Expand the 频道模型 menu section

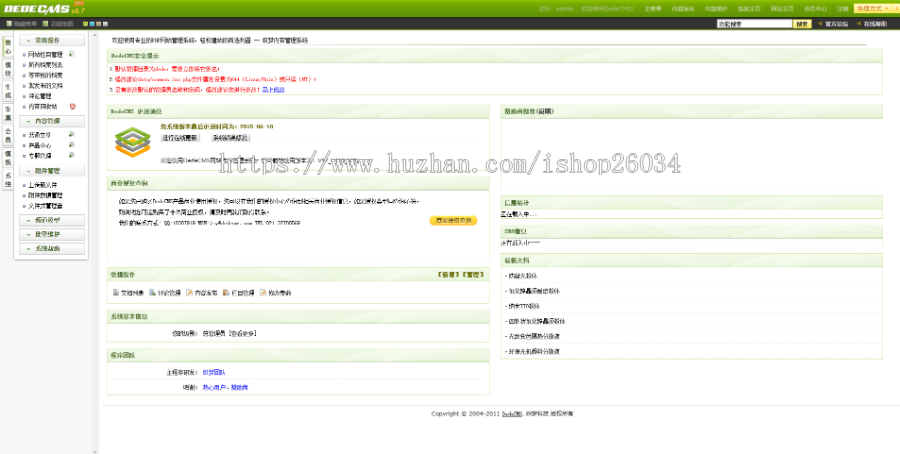click(52, 220)
